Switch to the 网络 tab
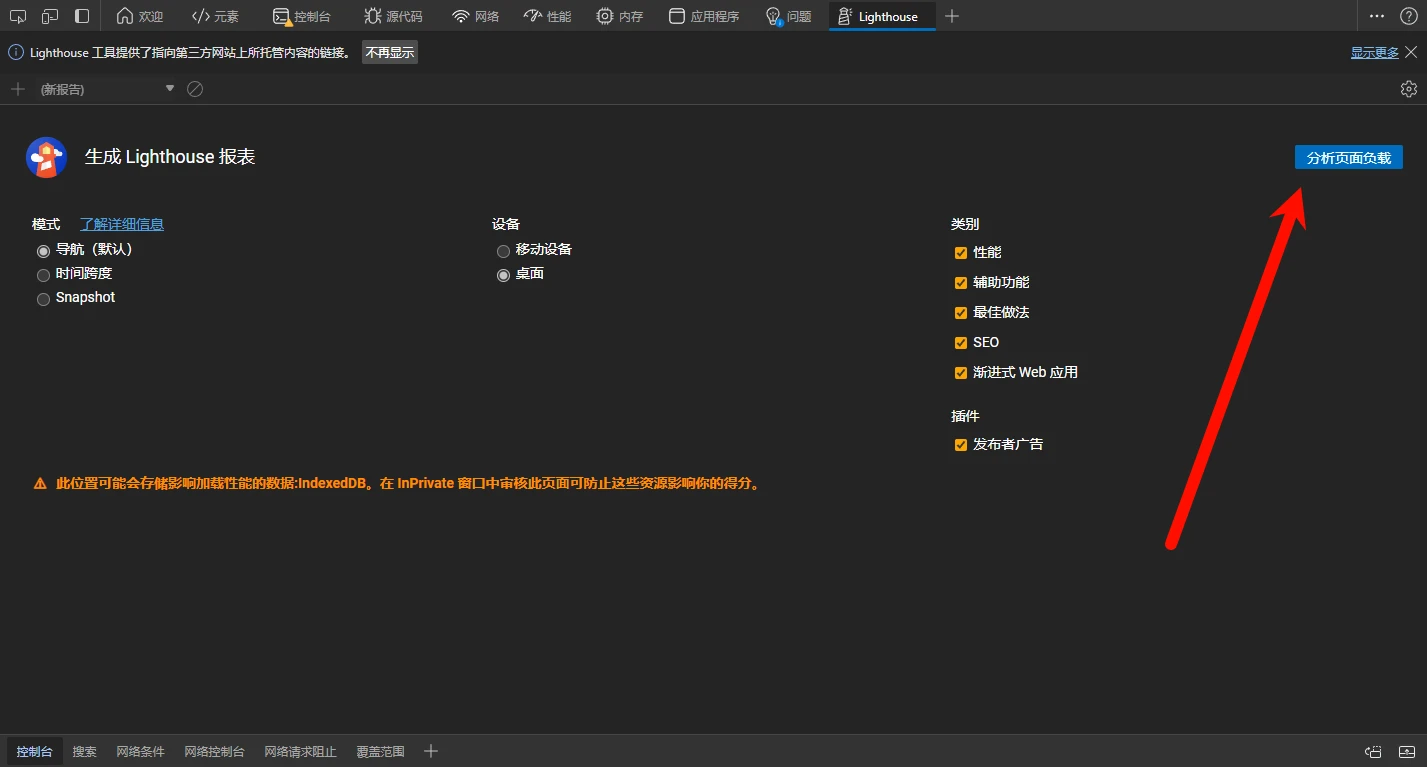 (475, 16)
